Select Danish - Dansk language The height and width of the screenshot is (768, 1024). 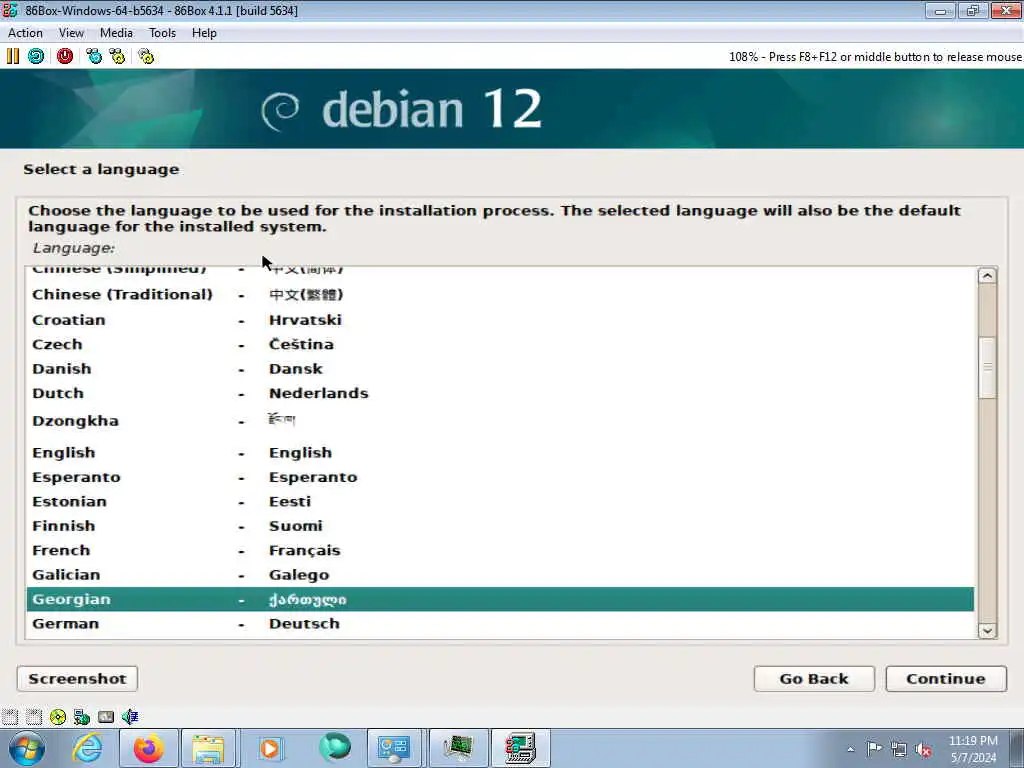pyautogui.click(x=500, y=369)
